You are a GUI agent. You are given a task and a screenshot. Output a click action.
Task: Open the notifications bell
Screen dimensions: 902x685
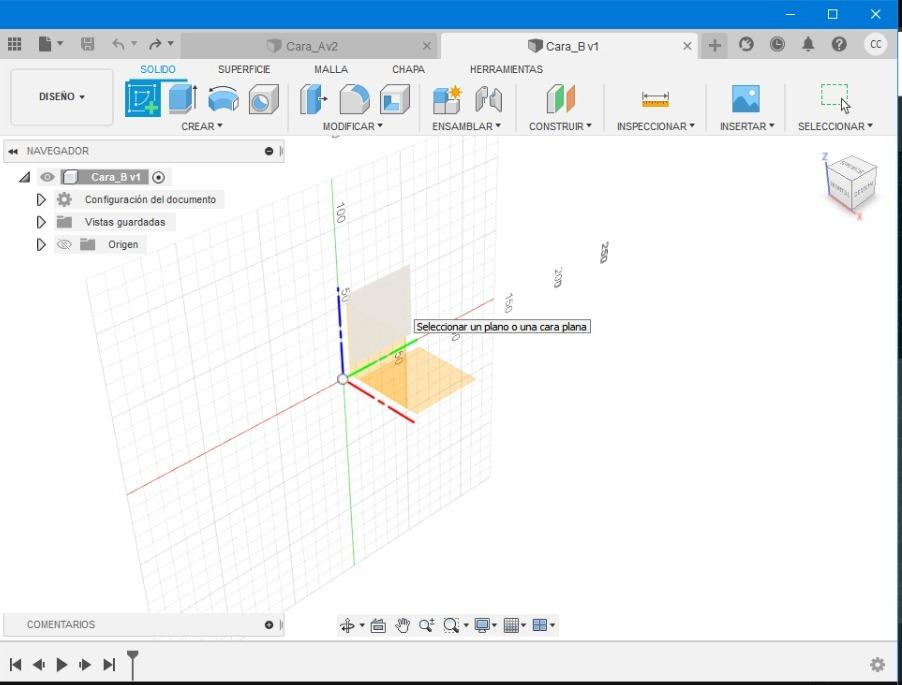pos(808,44)
